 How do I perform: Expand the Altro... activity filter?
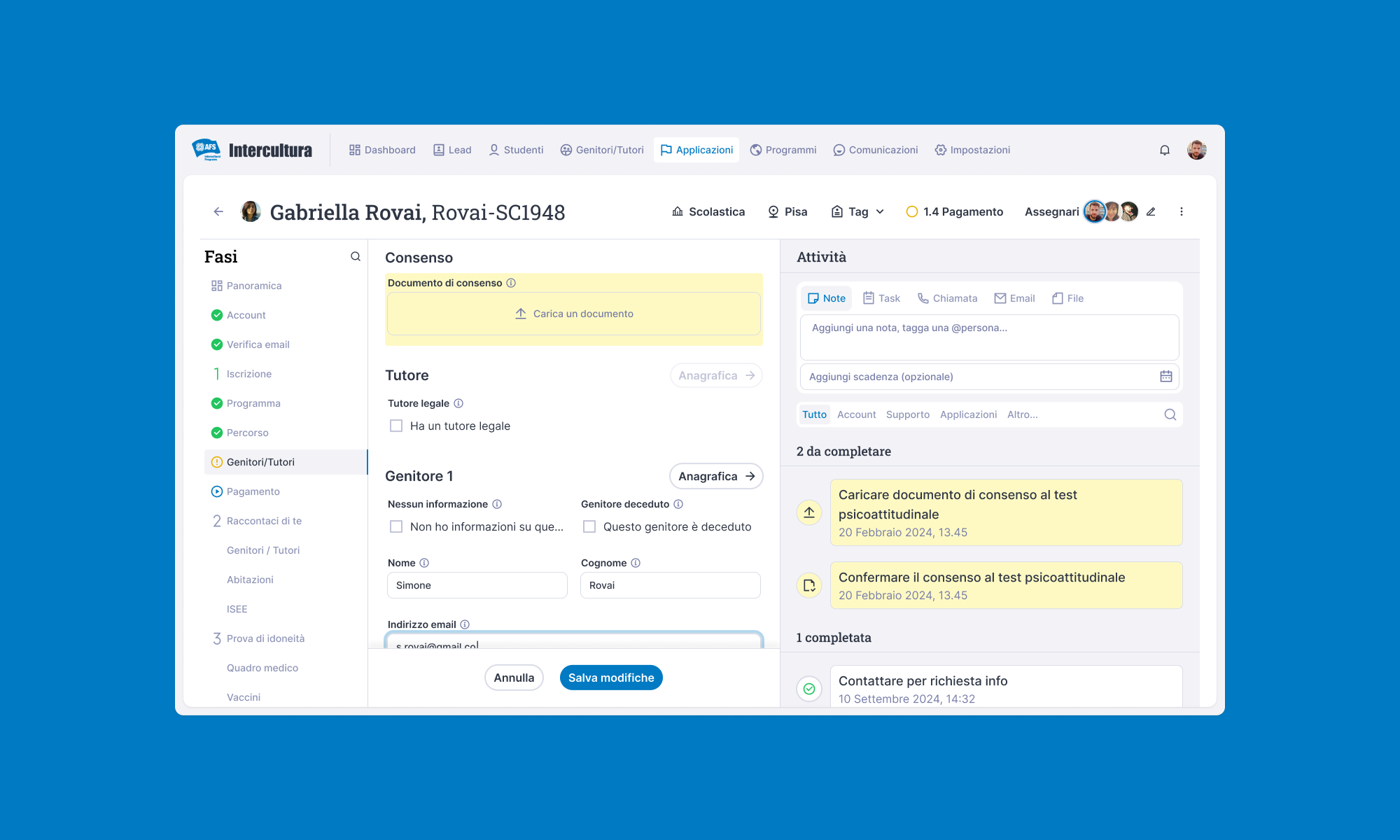1022,414
